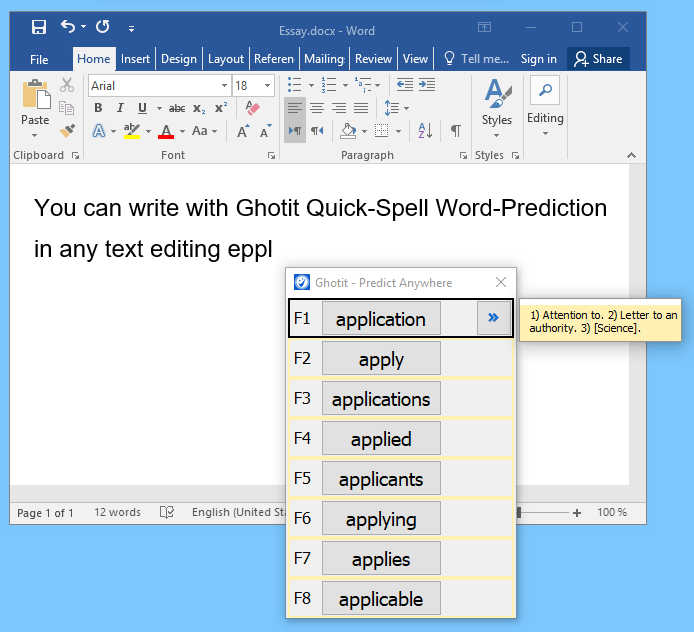The image size is (694, 632).
Task: Choose the 'applicants' prediction
Action: [x=381, y=478]
